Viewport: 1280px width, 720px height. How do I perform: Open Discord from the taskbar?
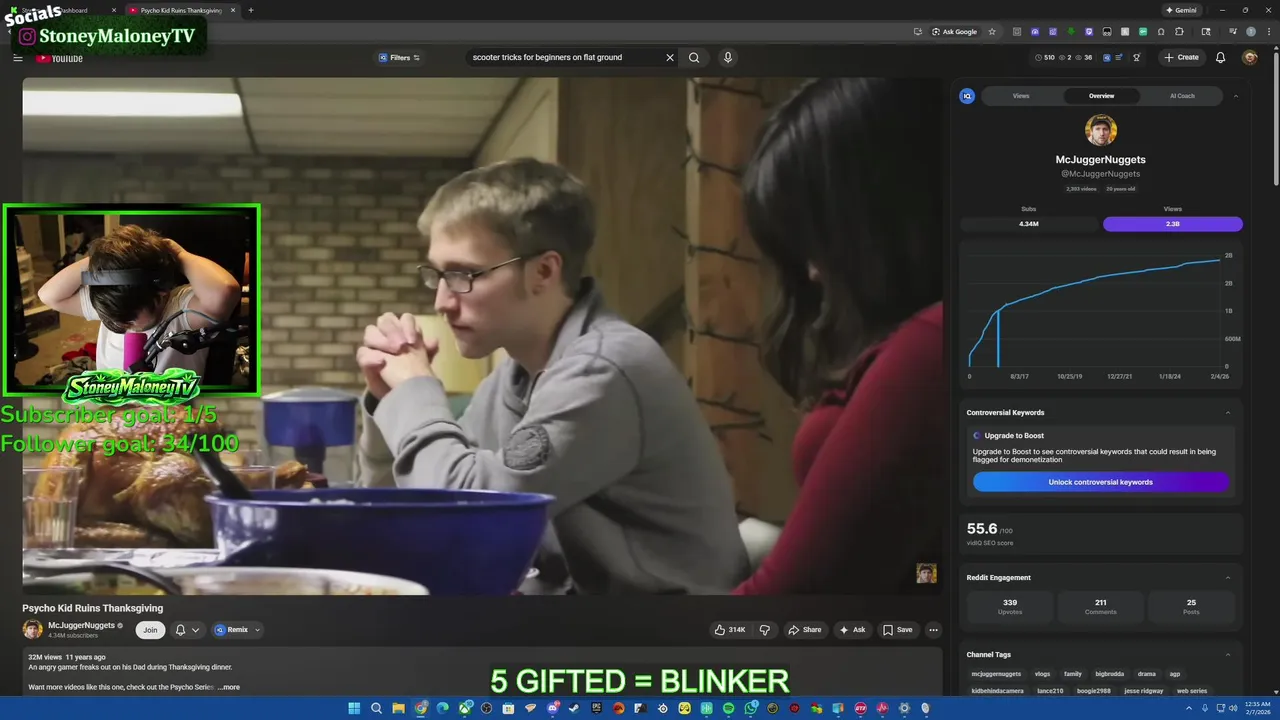553,708
